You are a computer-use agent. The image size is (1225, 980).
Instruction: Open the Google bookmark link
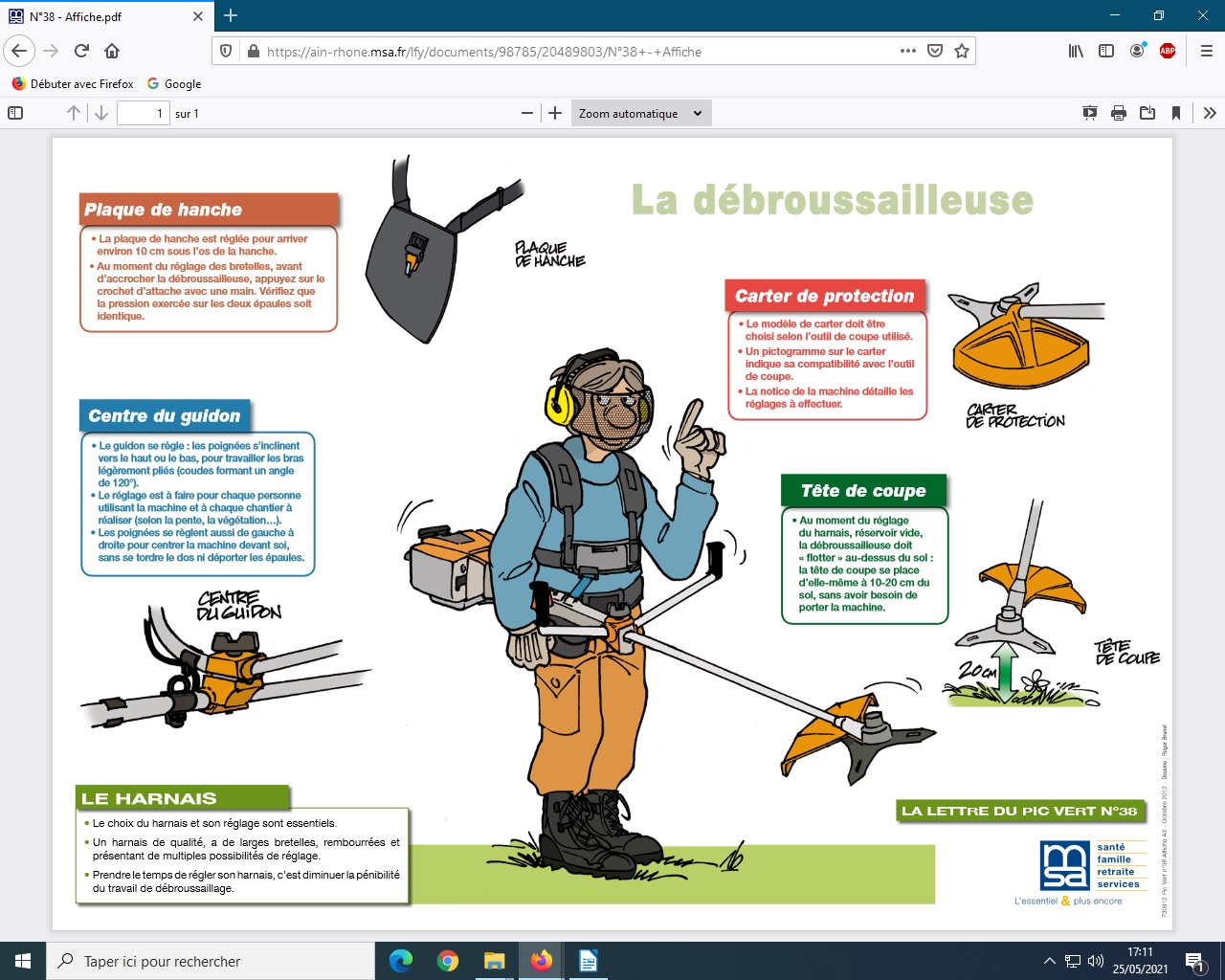174,84
